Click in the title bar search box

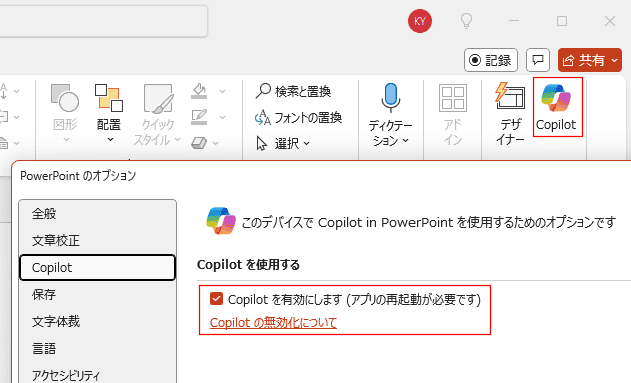(x=103, y=21)
